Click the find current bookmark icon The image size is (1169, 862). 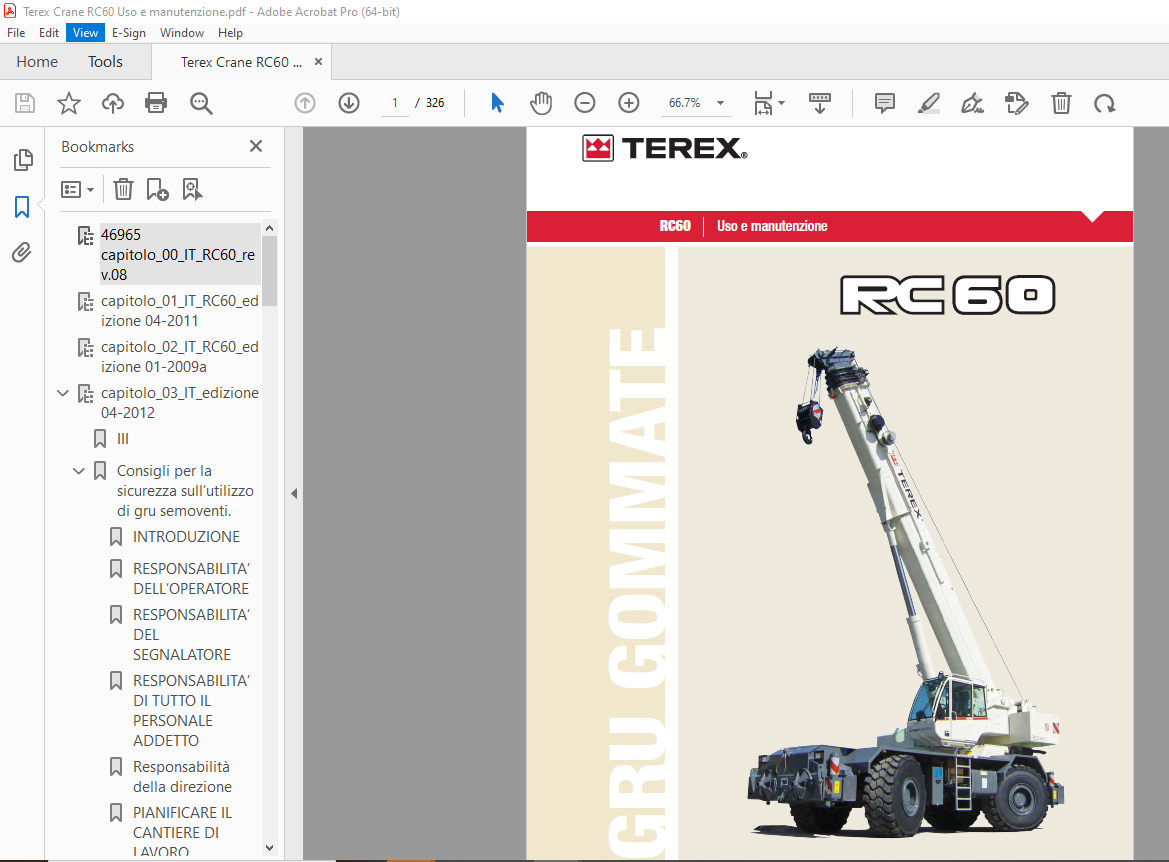[192, 189]
